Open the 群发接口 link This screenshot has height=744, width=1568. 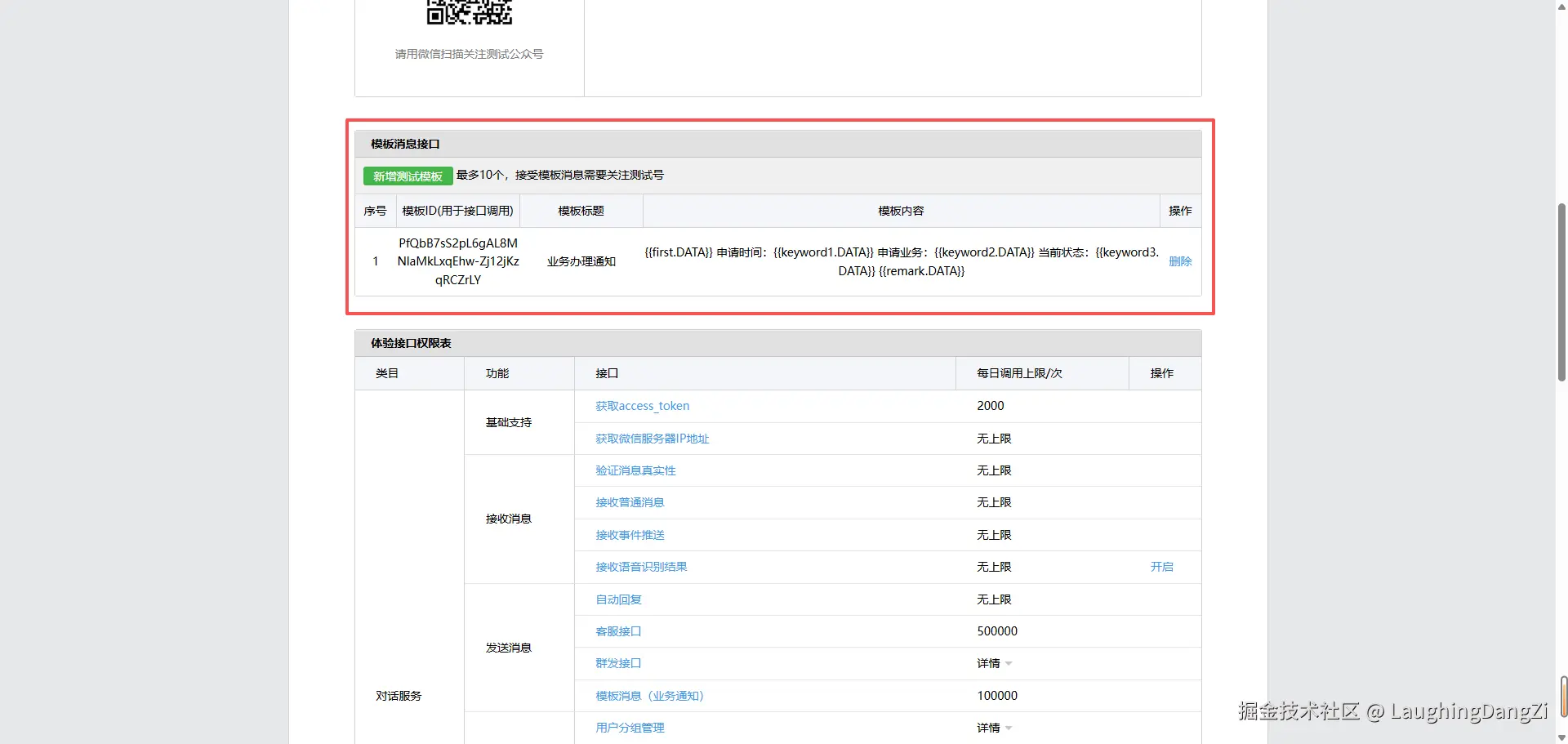(618, 663)
